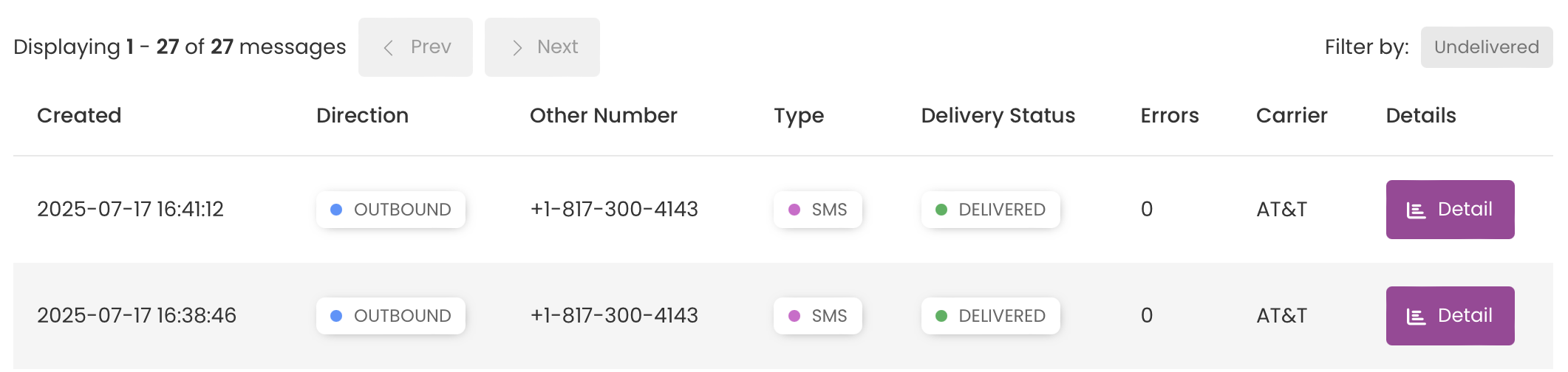Click blue dot on first OUTBOUND badge
The width and height of the screenshot is (1568, 372).
(336, 210)
